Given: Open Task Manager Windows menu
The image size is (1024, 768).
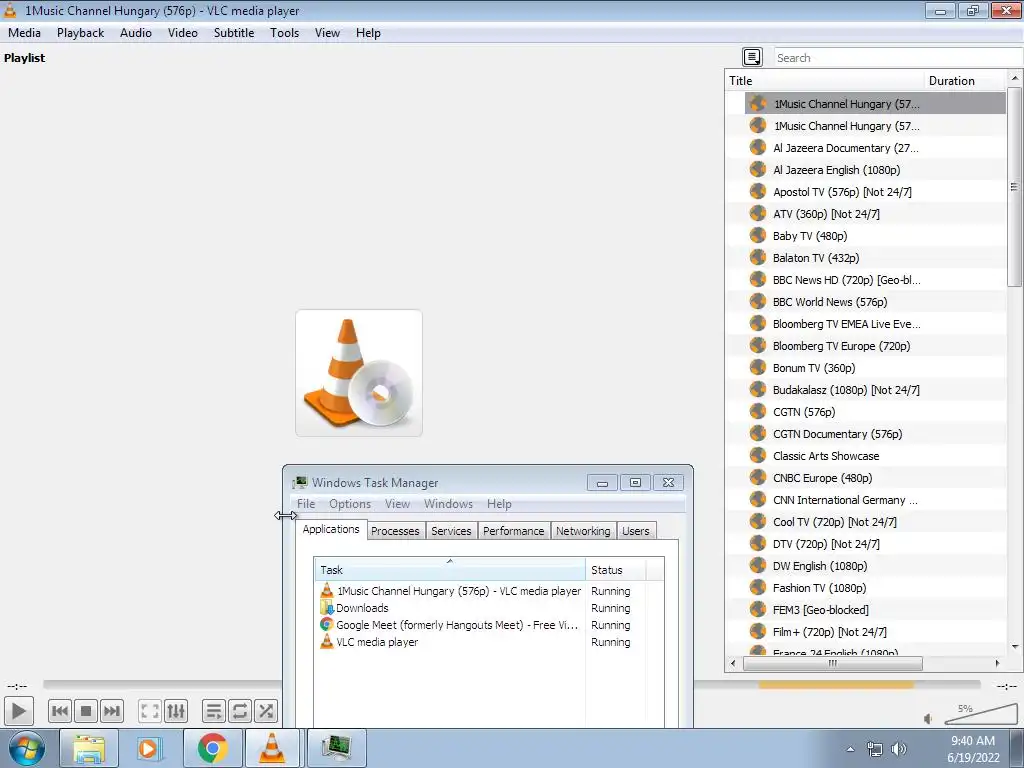Looking at the screenshot, I should coord(448,504).
